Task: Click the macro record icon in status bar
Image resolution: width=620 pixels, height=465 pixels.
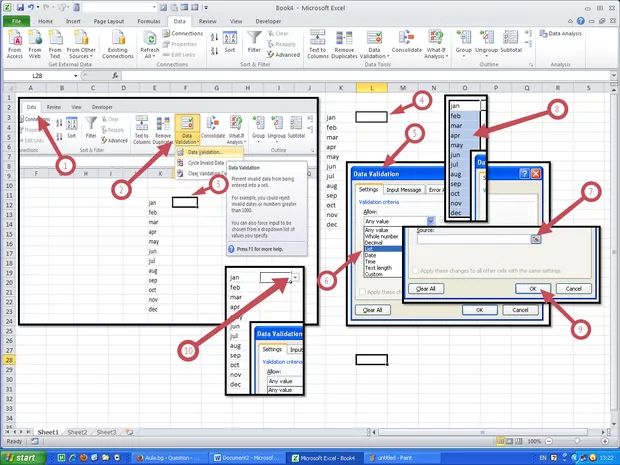Action: (x=34, y=441)
